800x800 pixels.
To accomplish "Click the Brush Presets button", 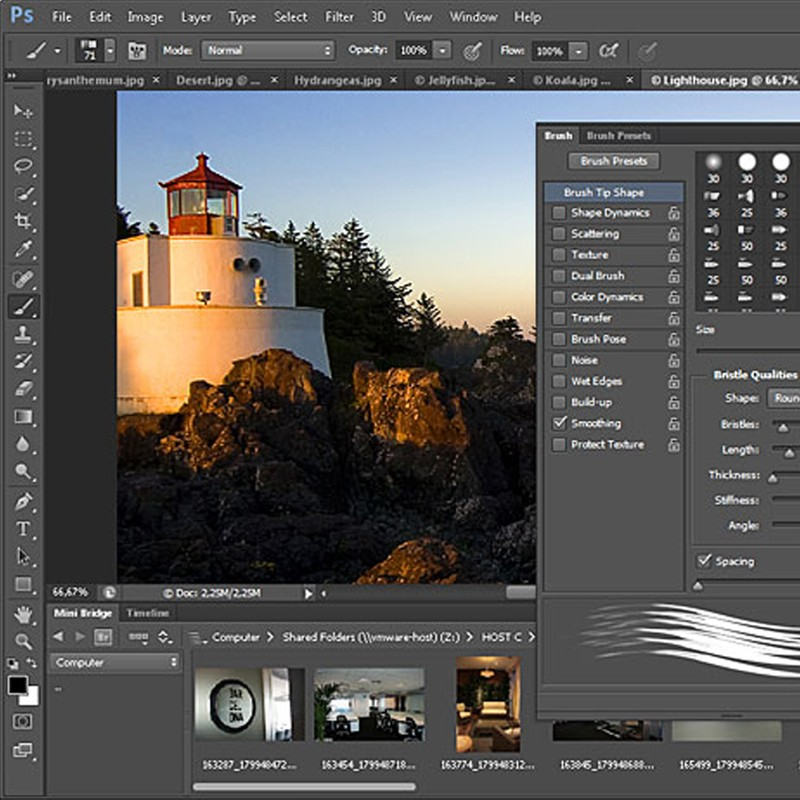I will [x=614, y=161].
